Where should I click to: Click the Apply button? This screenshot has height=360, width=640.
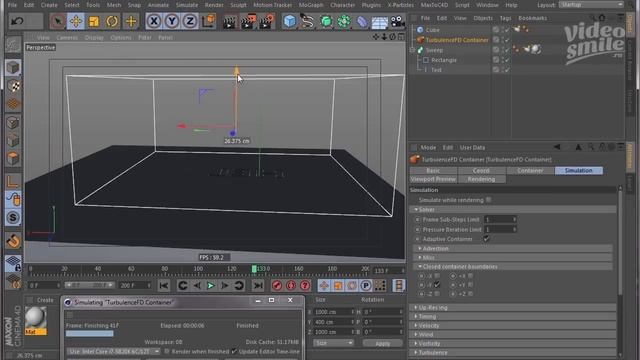(x=382, y=344)
